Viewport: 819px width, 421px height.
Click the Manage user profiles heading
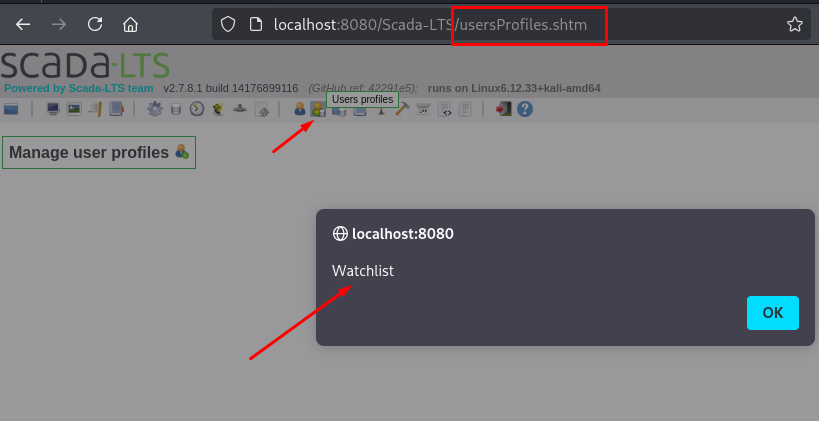(89, 153)
